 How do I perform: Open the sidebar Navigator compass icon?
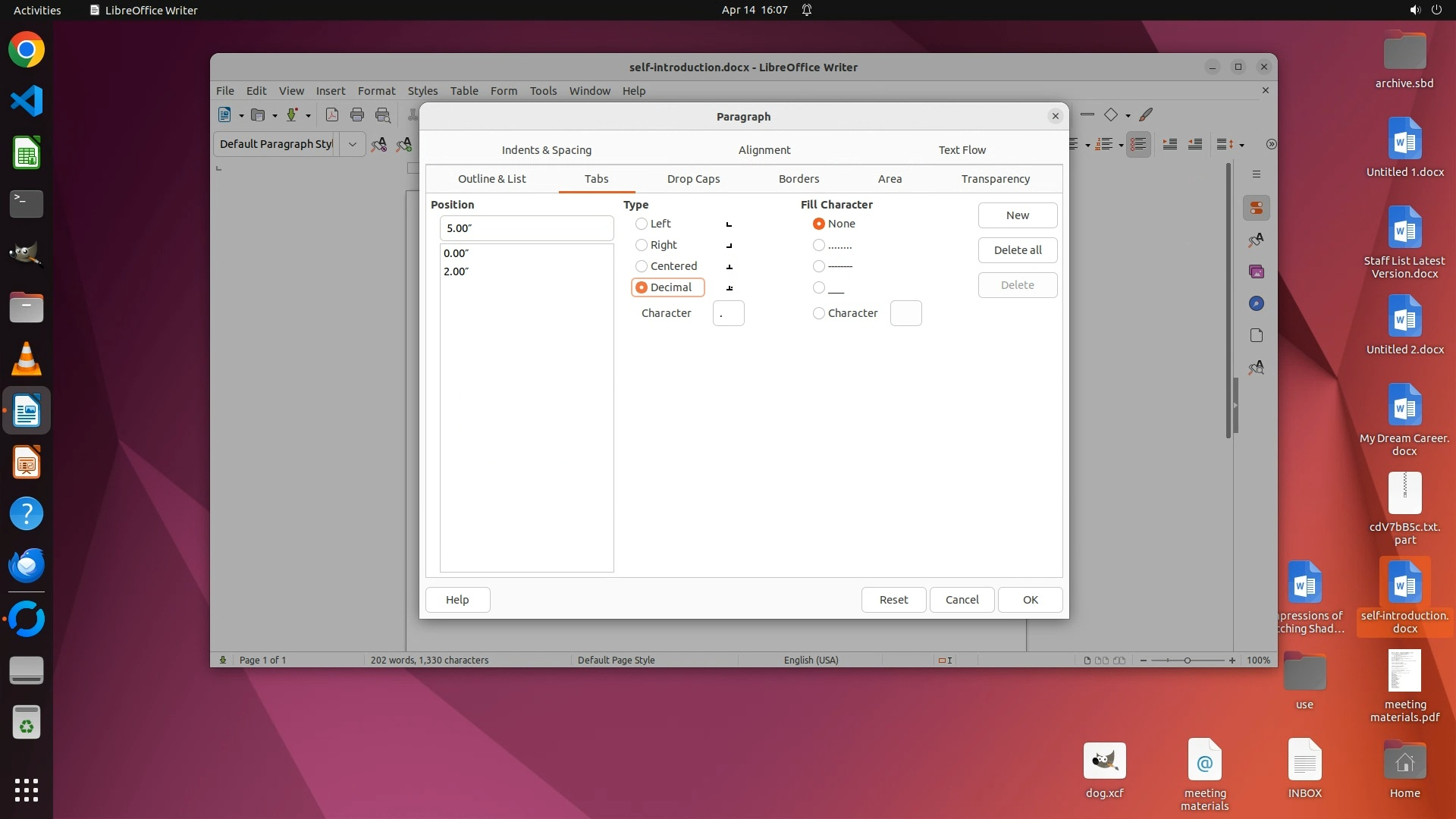(1257, 303)
